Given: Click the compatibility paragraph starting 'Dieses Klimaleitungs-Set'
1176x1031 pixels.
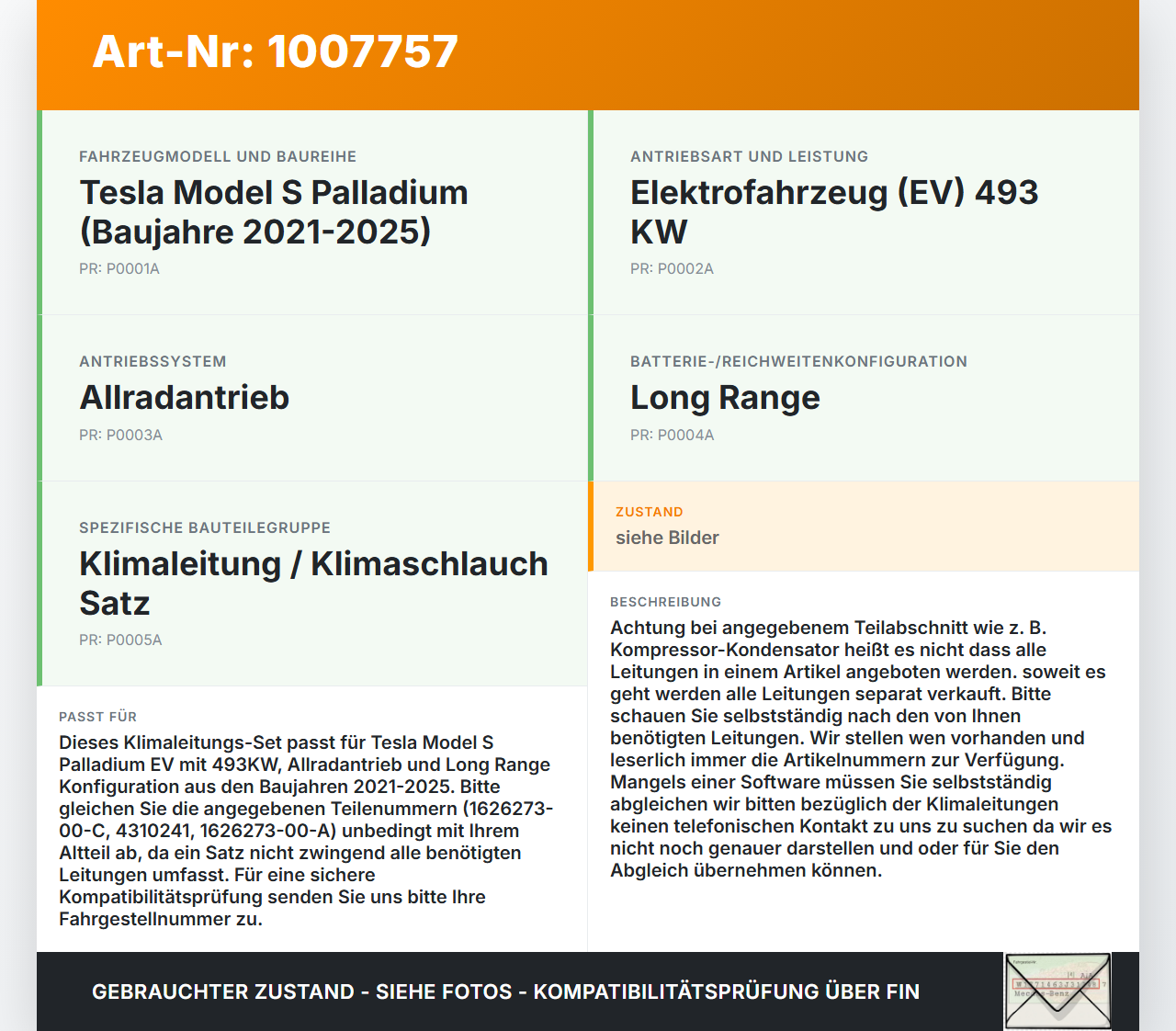Looking at the screenshot, I should point(306,831).
